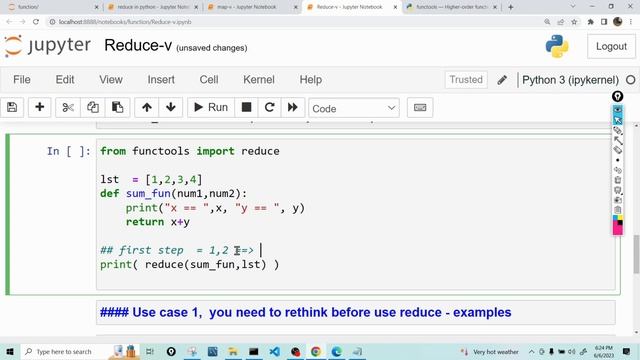Open the cell type Code dropdown
This screenshot has width=640, height=360.
354,108
